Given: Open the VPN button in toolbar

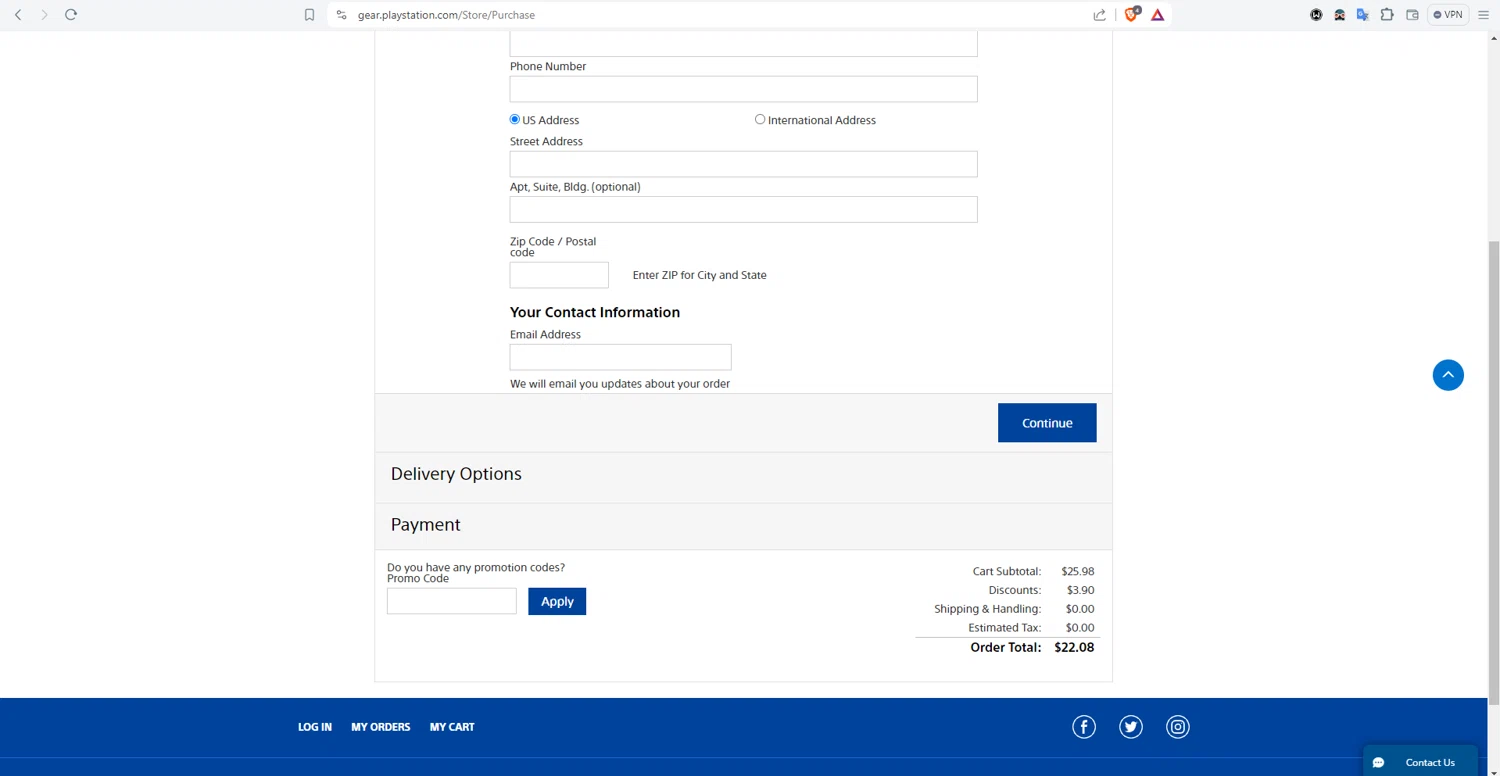Looking at the screenshot, I should 1448,15.
